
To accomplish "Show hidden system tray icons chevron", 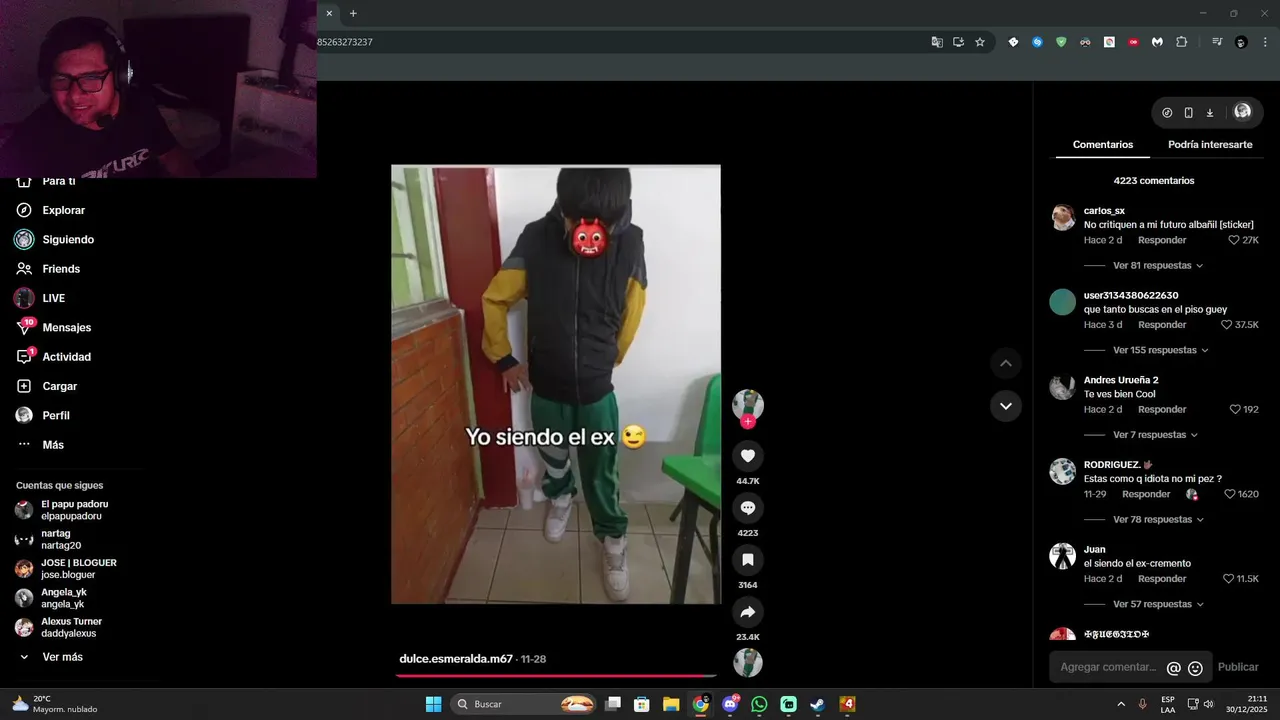I will click(1121, 704).
